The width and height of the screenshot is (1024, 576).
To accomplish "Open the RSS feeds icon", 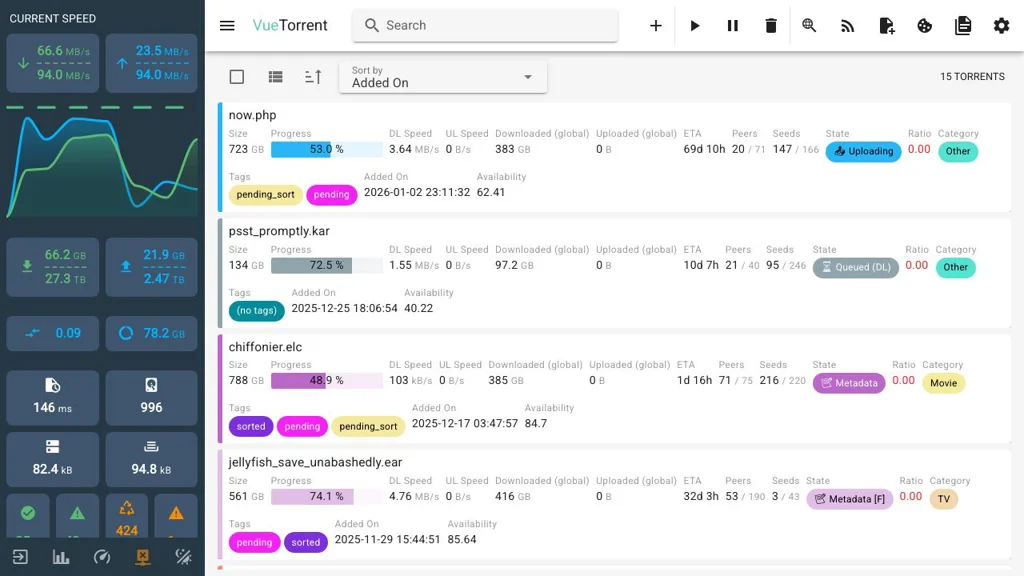I will click(x=848, y=25).
